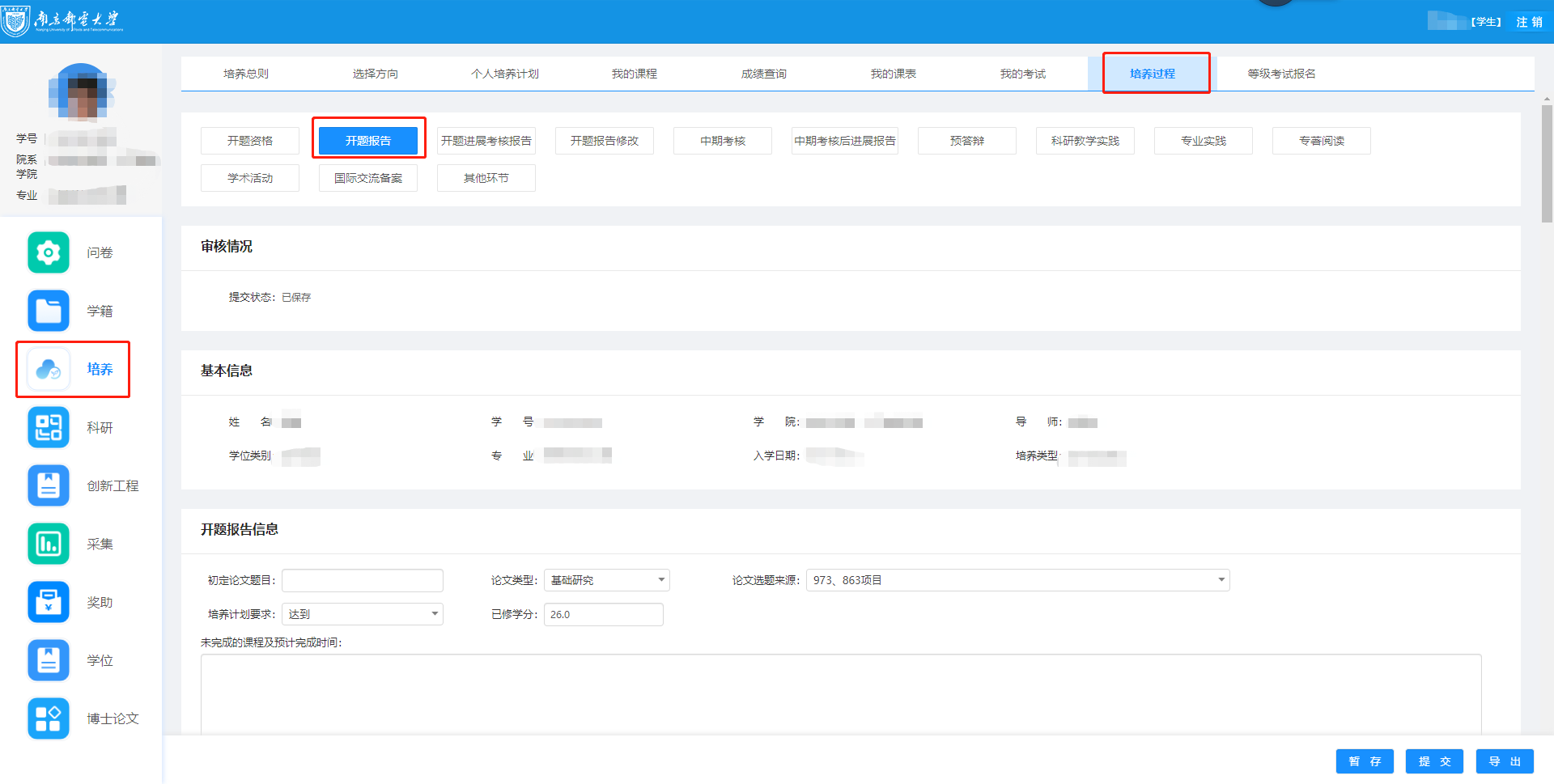Open the 中期考核 section

pyautogui.click(x=723, y=141)
